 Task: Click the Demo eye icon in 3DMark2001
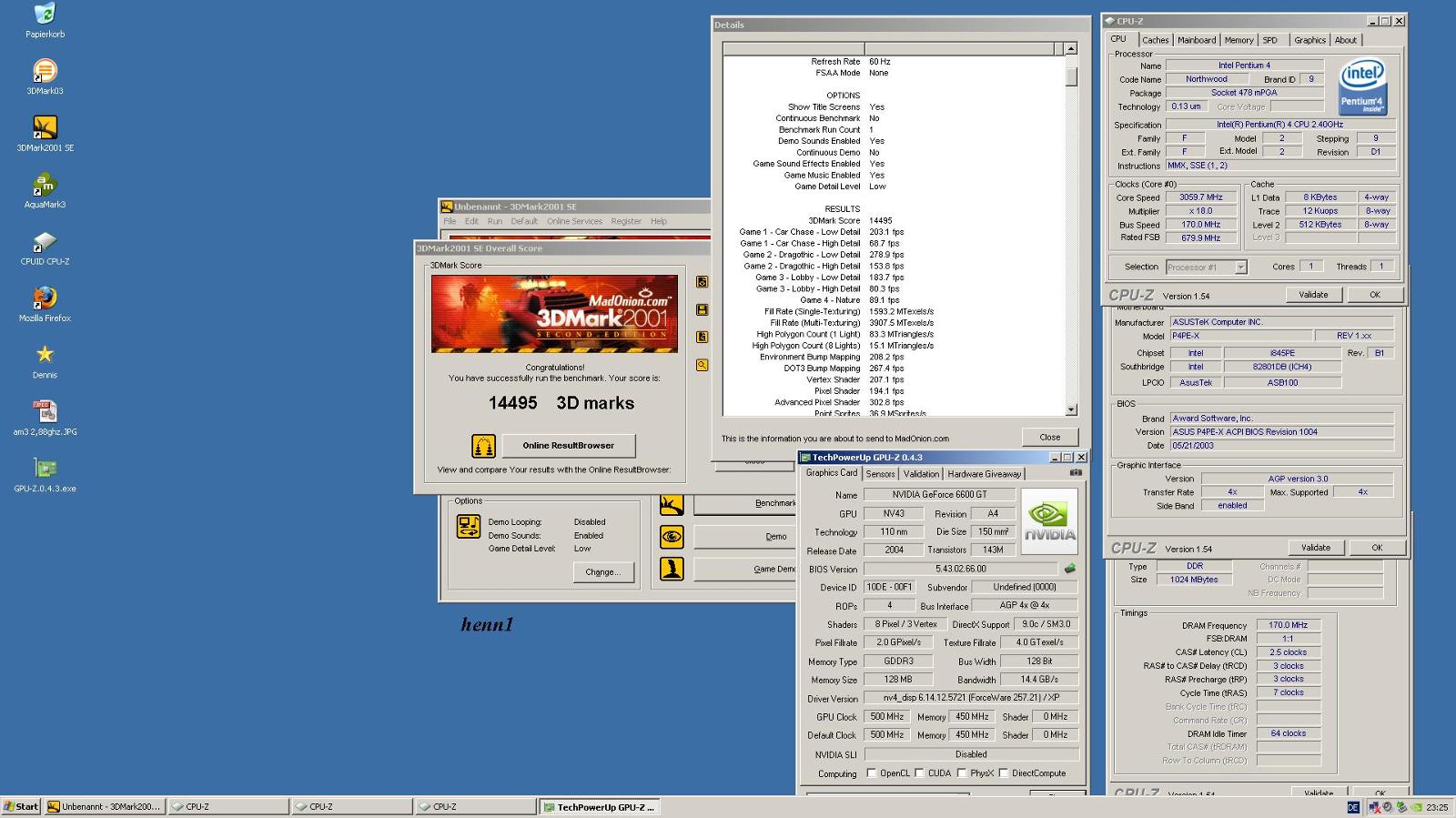click(x=672, y=537)
